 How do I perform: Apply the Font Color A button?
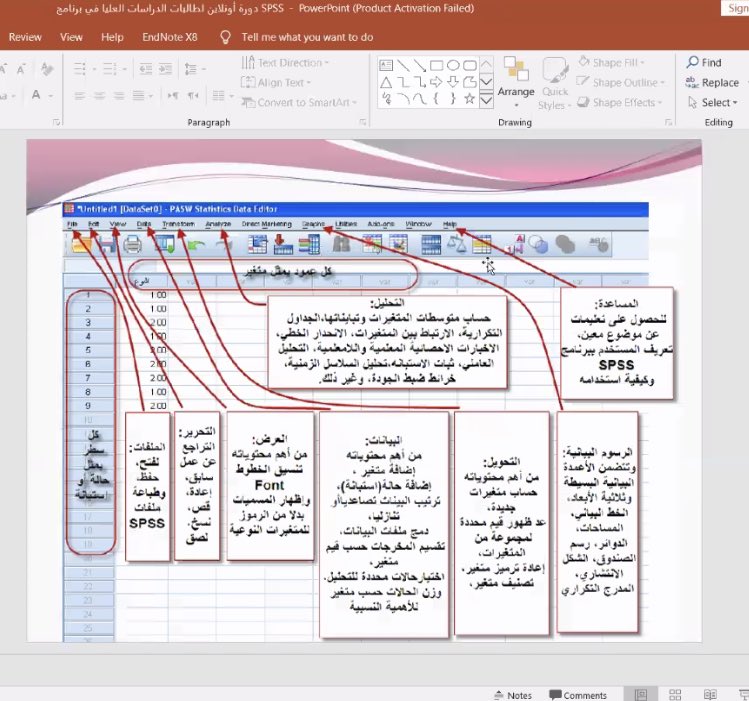pos(36,95)
